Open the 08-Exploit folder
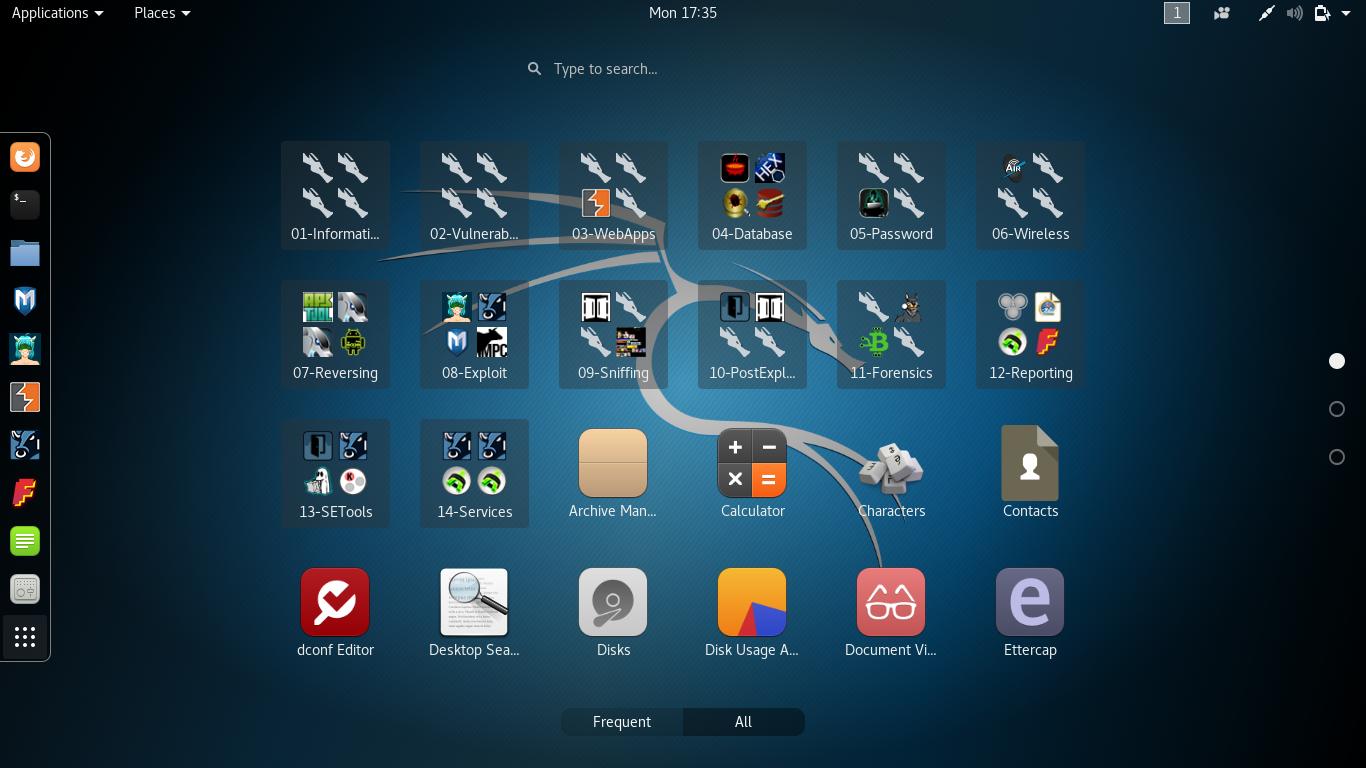This screenshot has height=768, width=1366. (474, 334)
